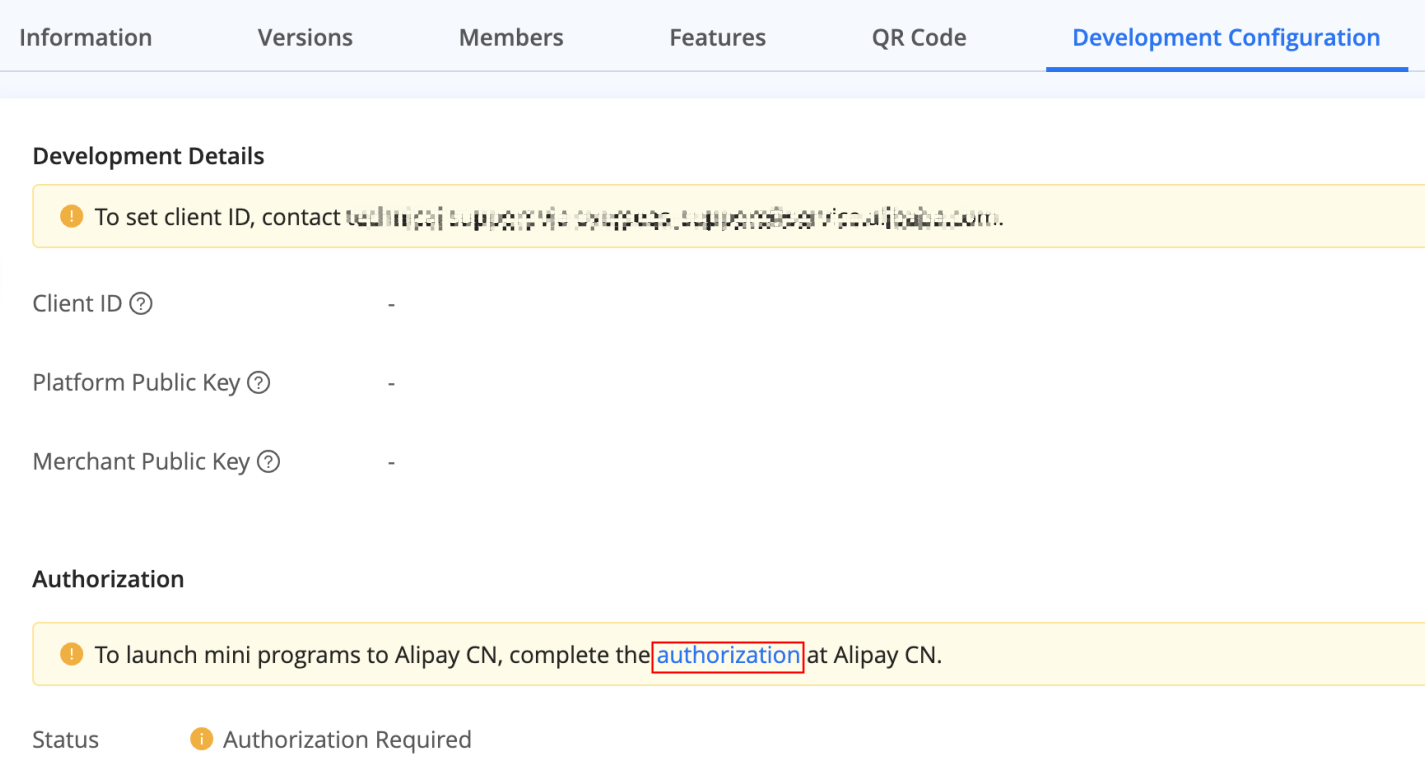Follow the authorization link for Alipay CN

pyautogui.click(x=728, y=655)
